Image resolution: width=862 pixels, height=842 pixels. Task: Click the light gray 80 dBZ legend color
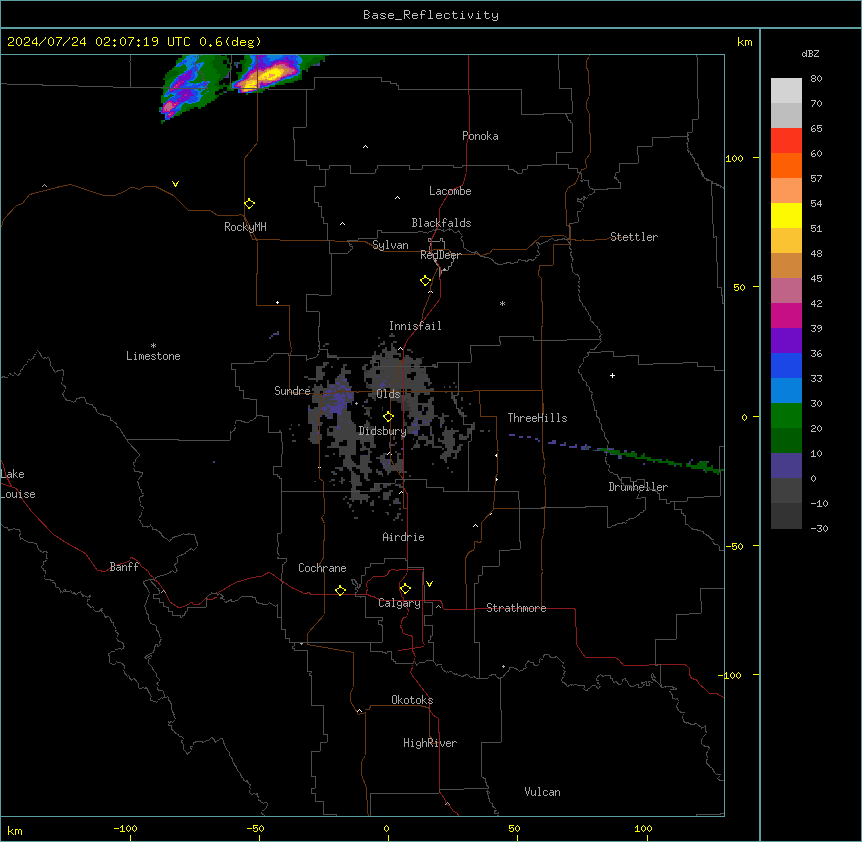pyautogui.click(x=786, y=91)
